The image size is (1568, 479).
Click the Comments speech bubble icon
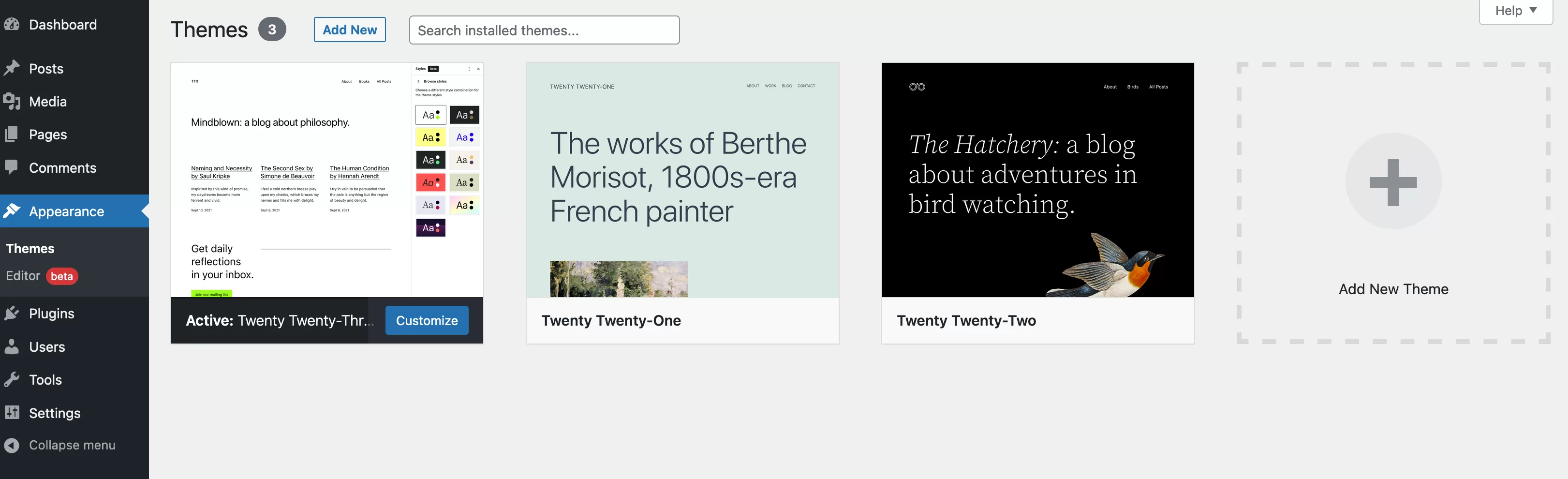12,167
